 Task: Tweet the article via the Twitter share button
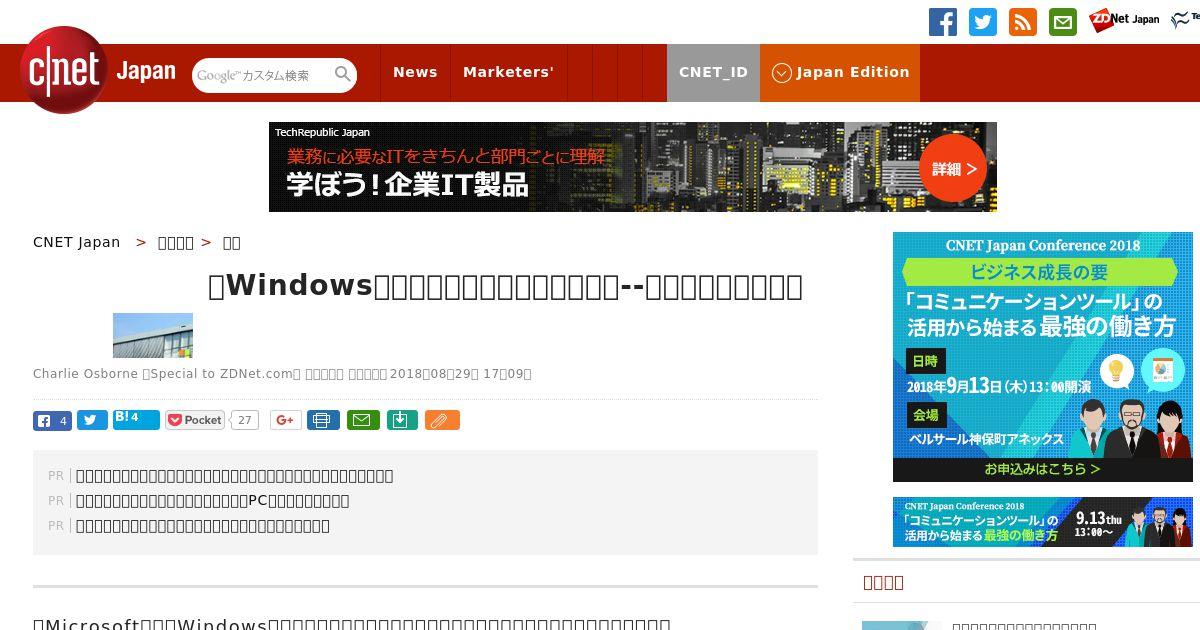click(x=92, y=421)
